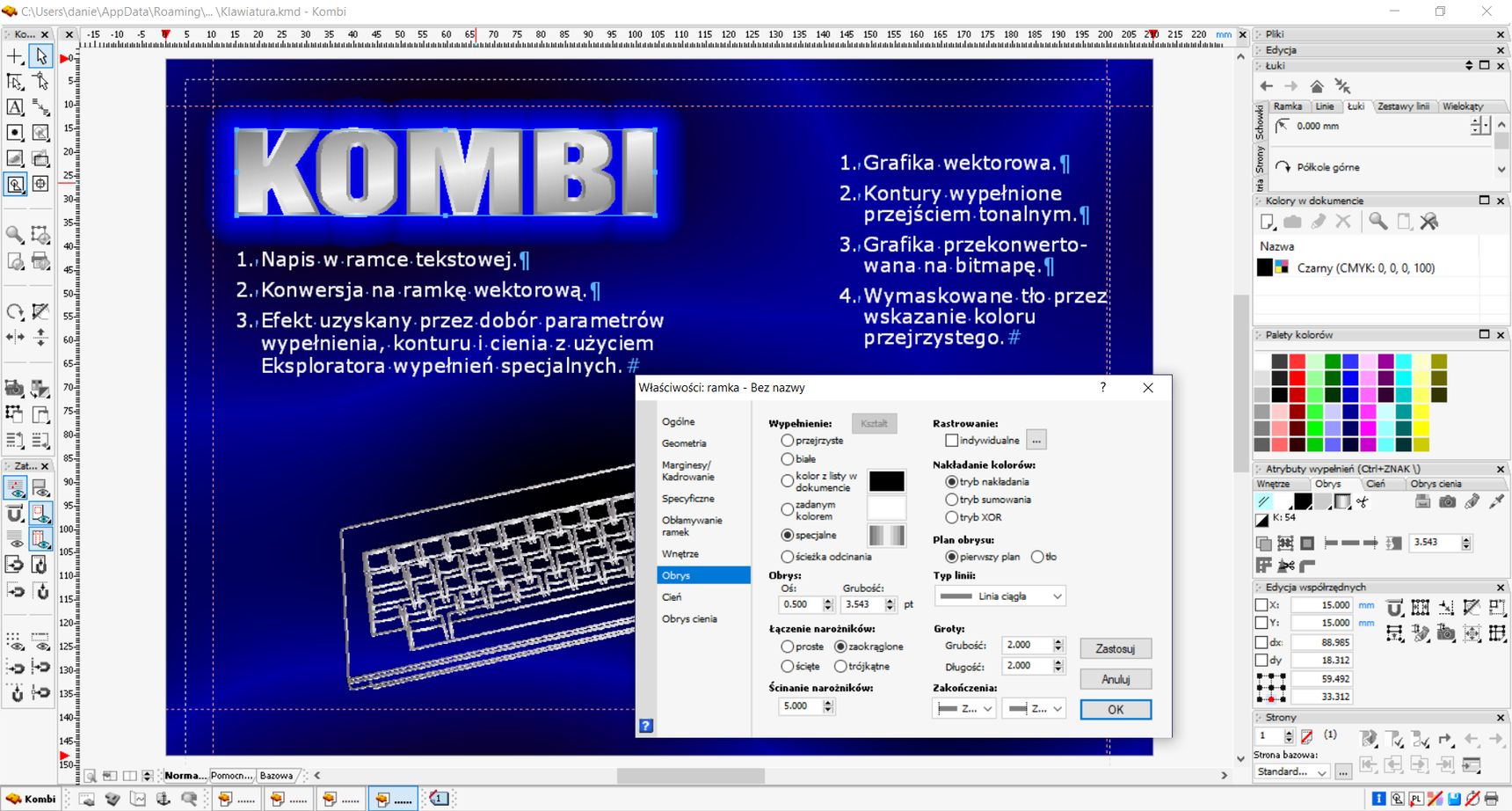Click magnet snap icon in Edycja współrzędnych
1512x811 pixels.
[x=1394, y=608]
